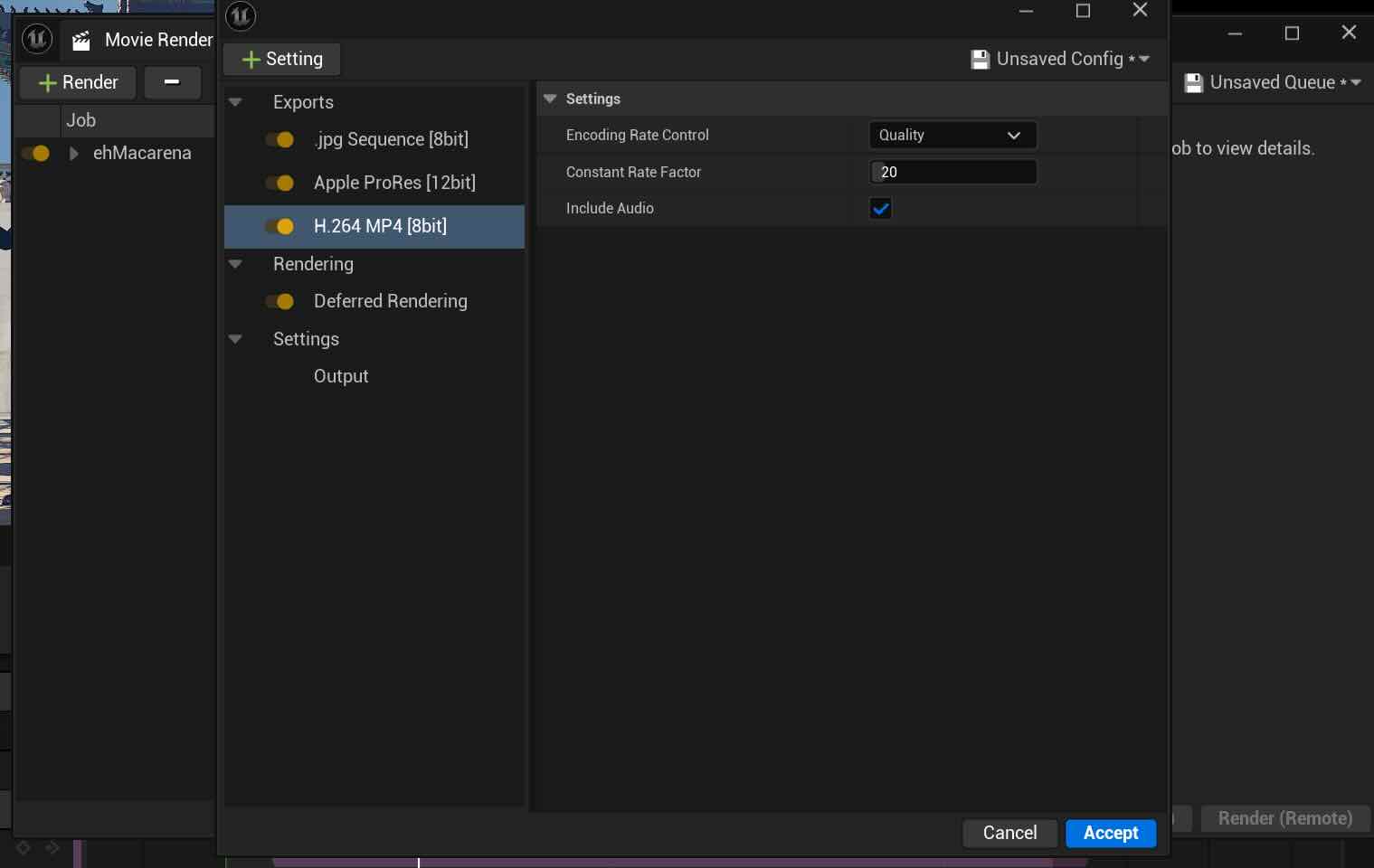This screenshot has width=1374, height=868.
Task: Collapse the Exports category
Action: click(x=235, y=102)
